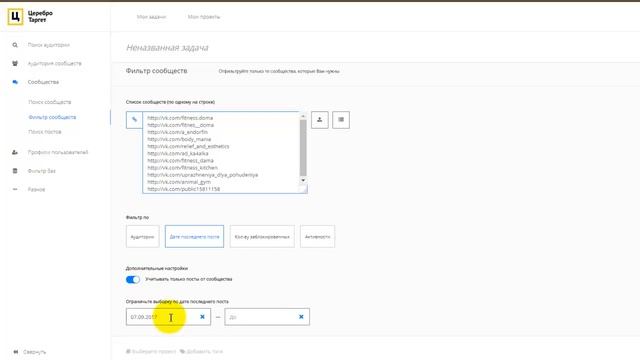The height and width of the screenshot is (360, 640).
Task: Click Свернуть to collapse the sidebar
Action: 34,352
